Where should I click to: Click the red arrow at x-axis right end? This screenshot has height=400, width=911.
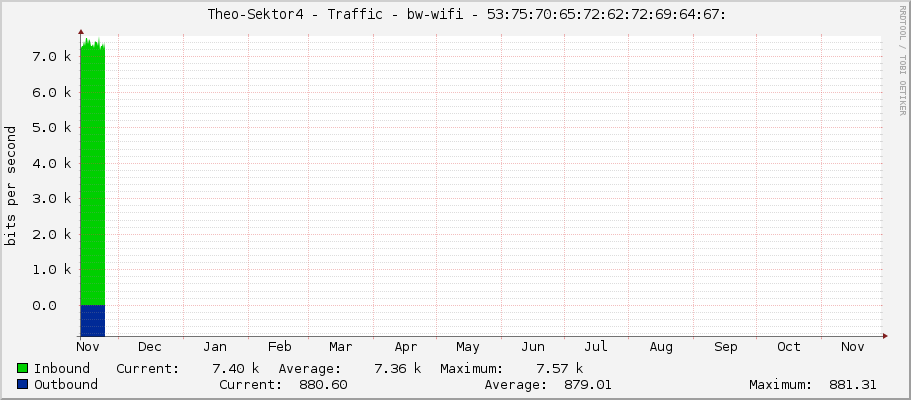pyautogui.click(x=883, y=336)
